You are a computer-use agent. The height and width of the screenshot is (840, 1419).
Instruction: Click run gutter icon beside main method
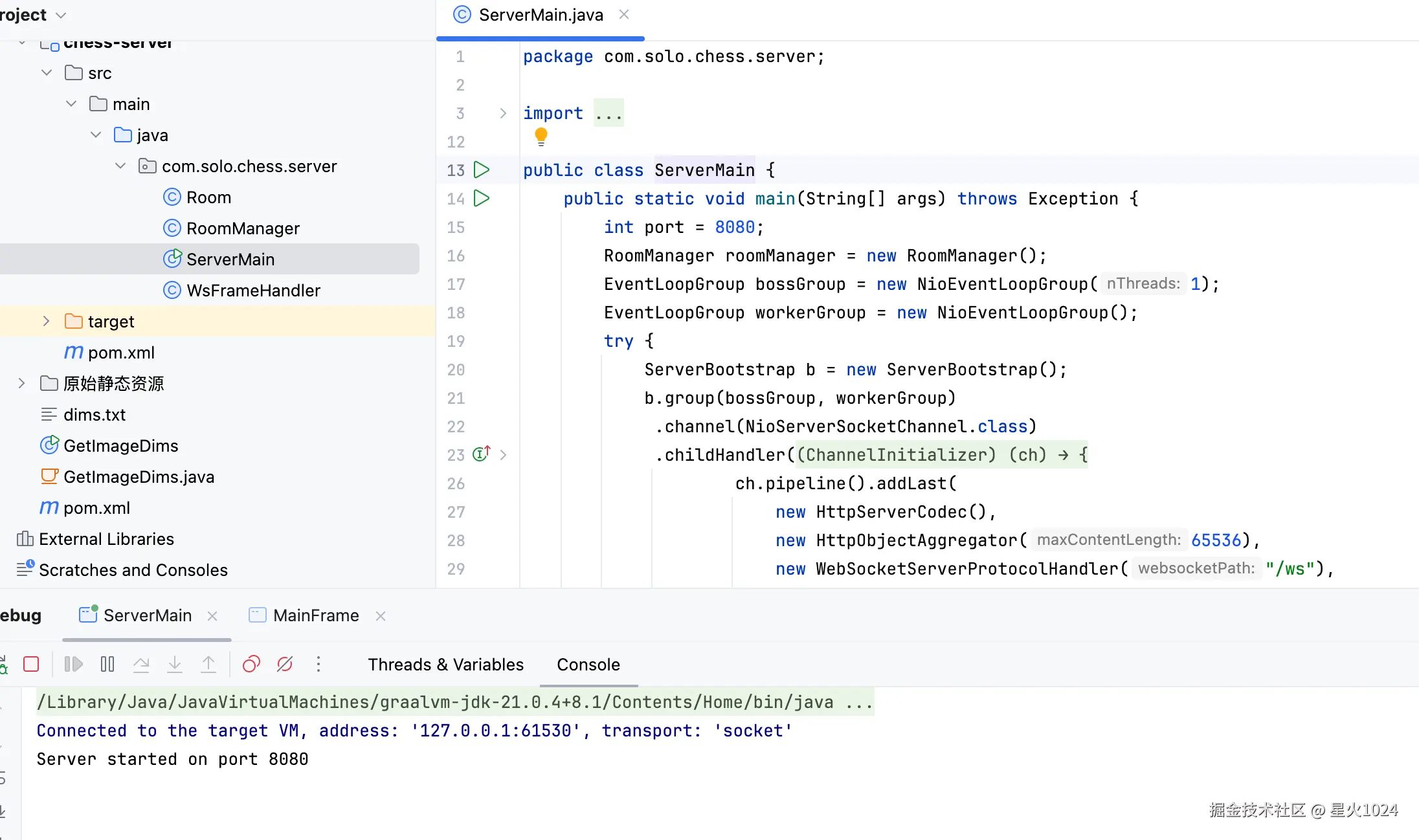tap(481, 198)
